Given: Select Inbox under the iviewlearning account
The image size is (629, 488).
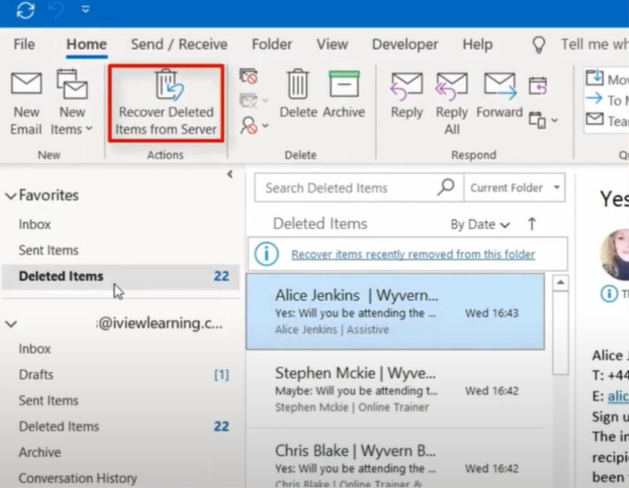Looking at the screenshot, I should 34,349.
